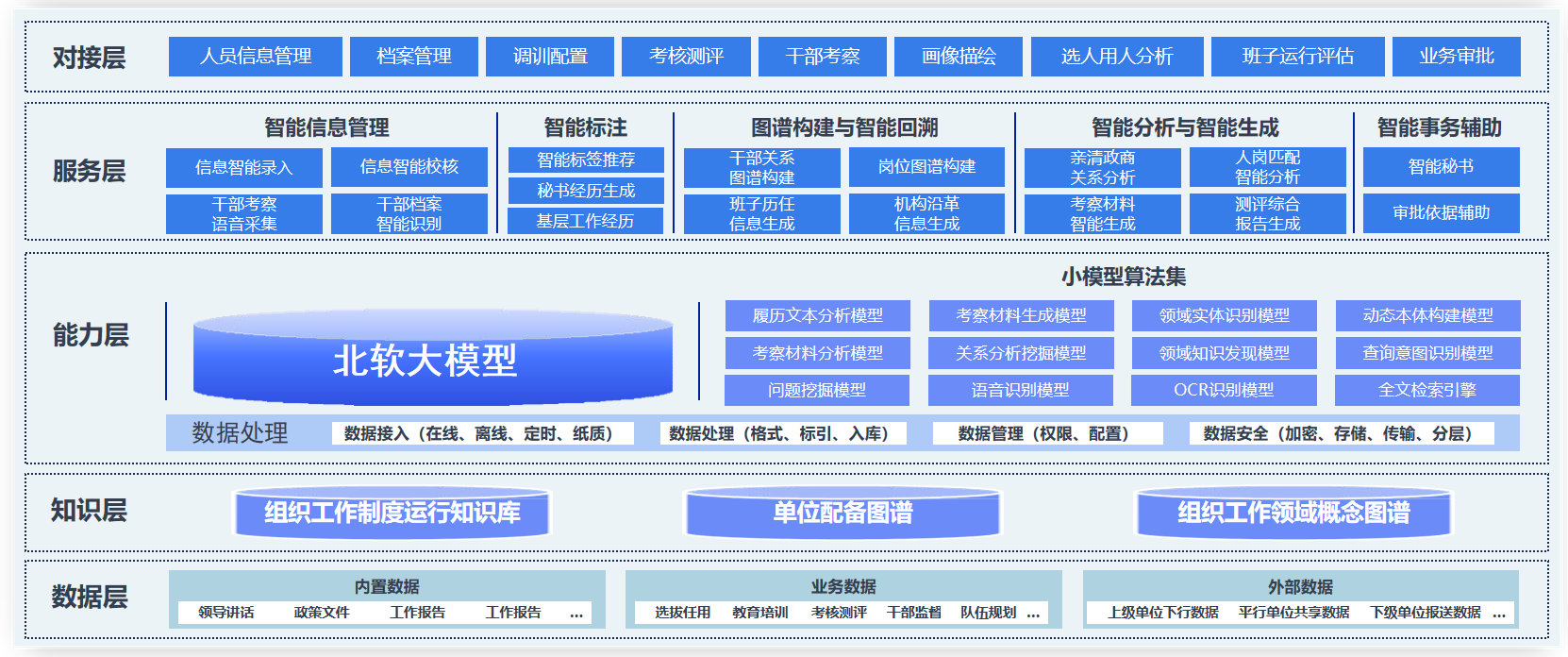Screen dimensions: 1568x657
Task: Select the 动态本体构建模型 box
Action: (x=1428, y=315)
